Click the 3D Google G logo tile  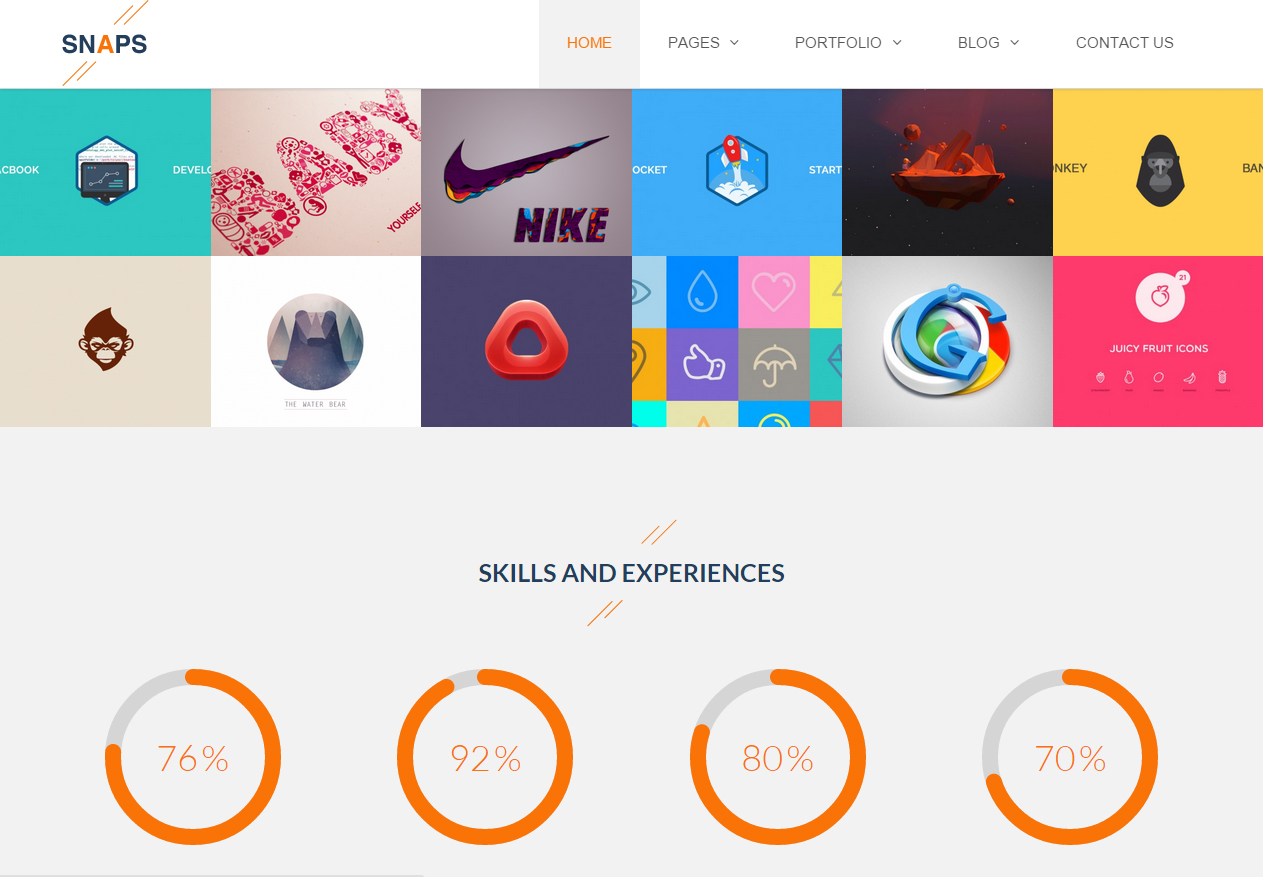(947, 341)
